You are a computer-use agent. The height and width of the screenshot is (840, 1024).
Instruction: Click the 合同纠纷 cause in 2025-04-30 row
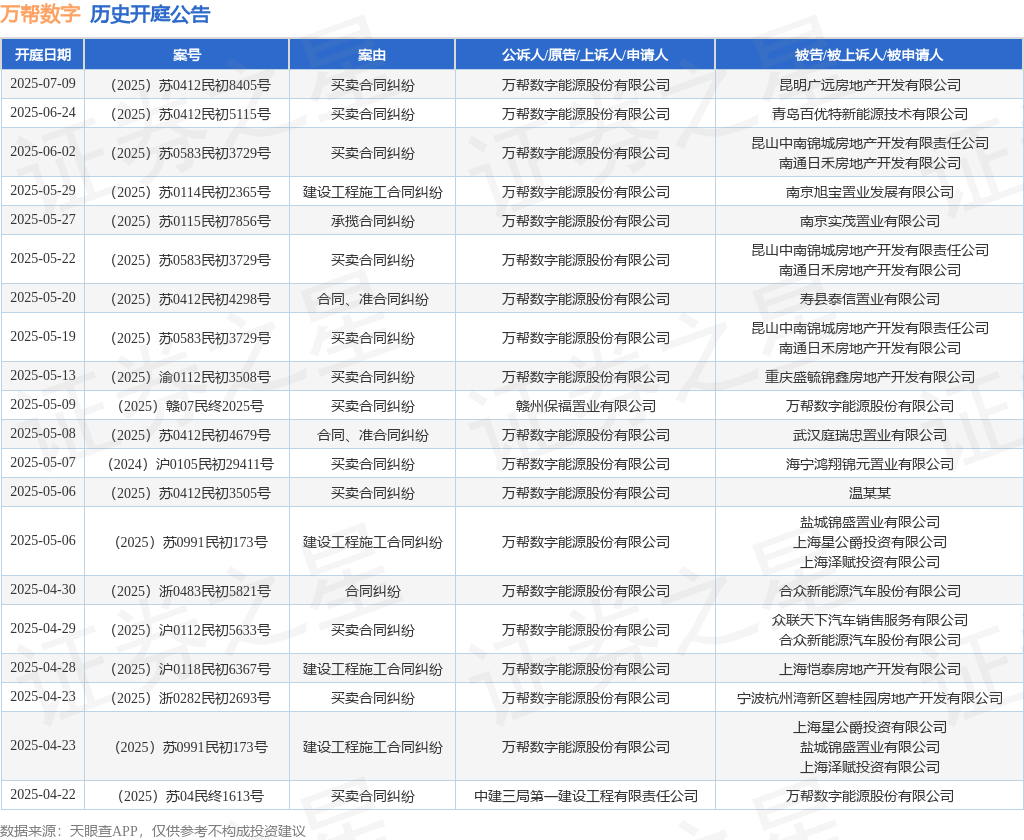click(x=372, y=591)
